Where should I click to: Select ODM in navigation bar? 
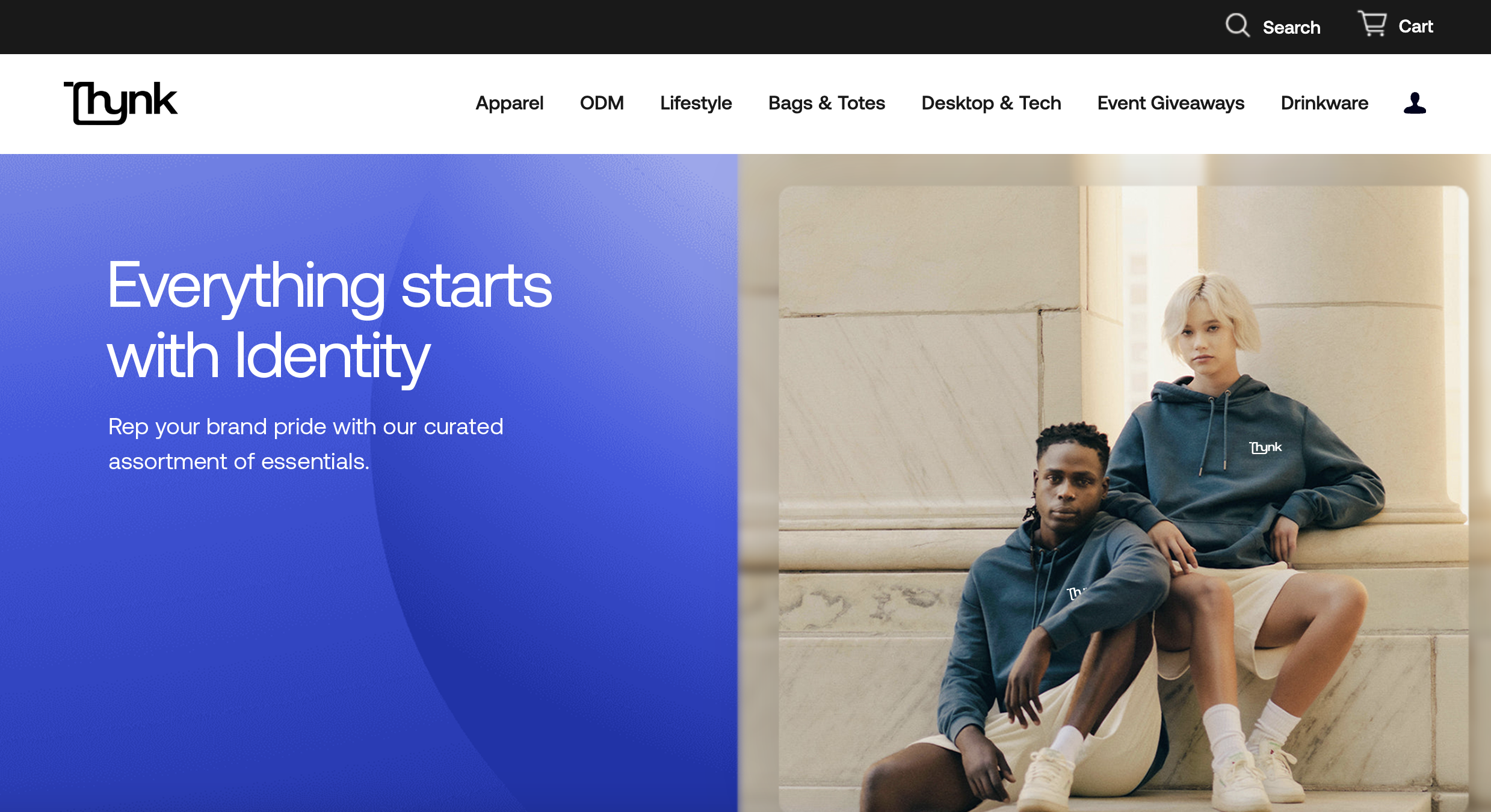pos(601,103)
